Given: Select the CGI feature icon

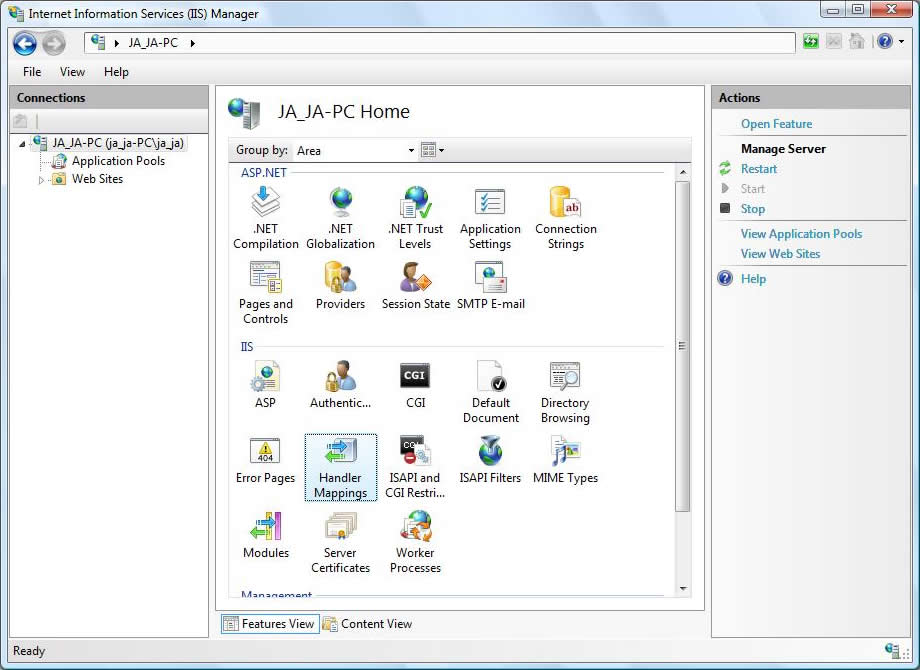Looking at the screenshot, I should (x=415, y=384).
